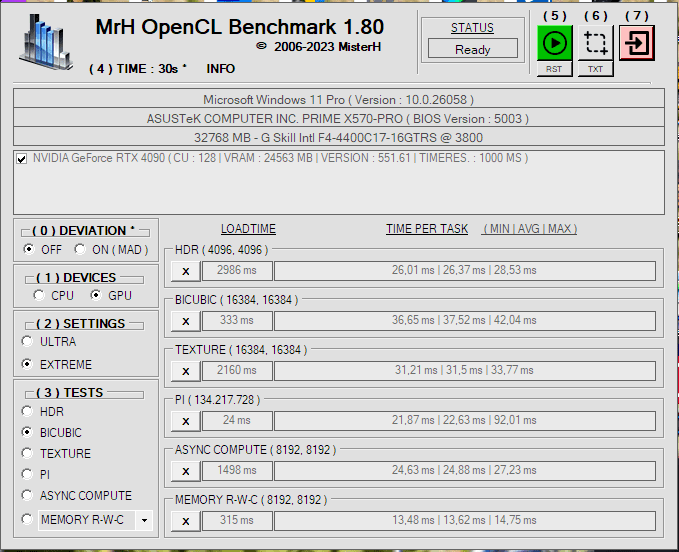Choose EXTREME settings radio button
The height and width of the screenshot is (552, 679).
[x=27, y=365]
